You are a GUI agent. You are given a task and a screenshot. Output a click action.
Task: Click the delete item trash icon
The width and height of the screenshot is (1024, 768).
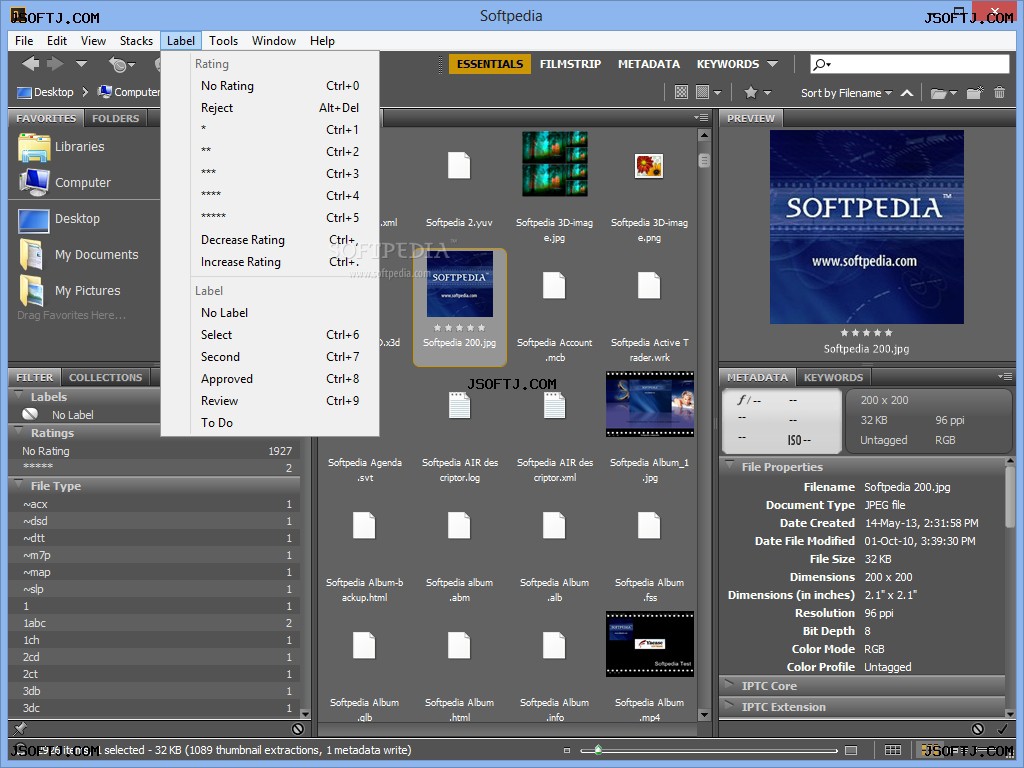click(999, 92)
